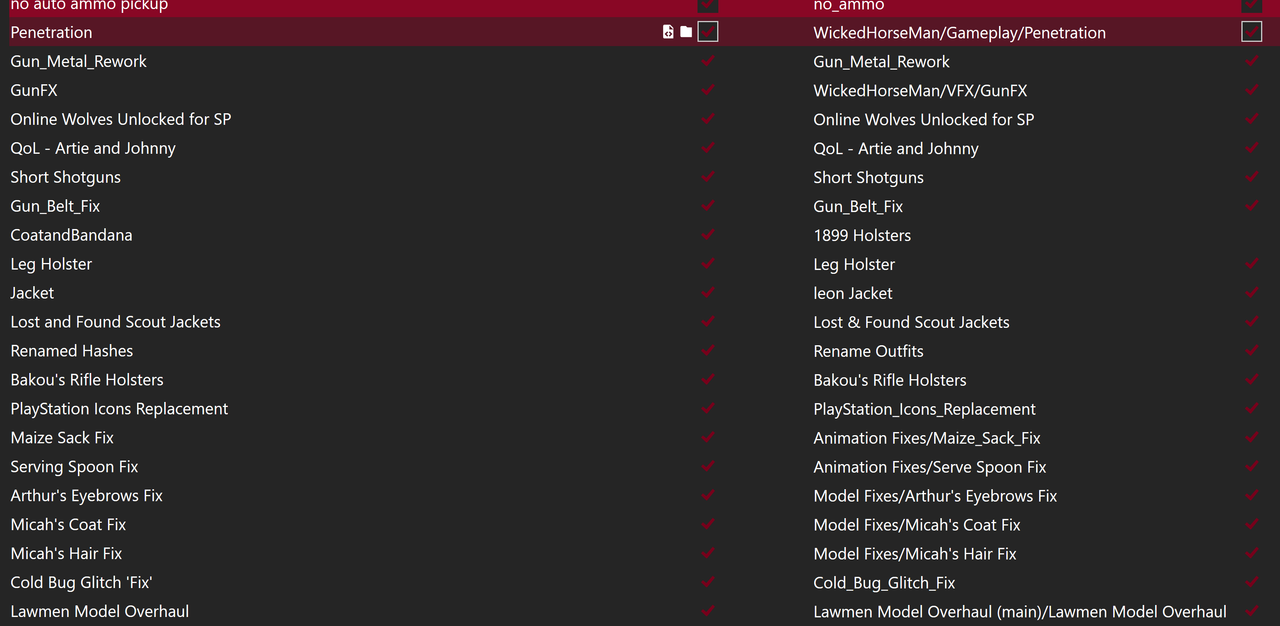Open the folder icon in Penetration row
The image size is (1280, 626).
pos(686,32)
